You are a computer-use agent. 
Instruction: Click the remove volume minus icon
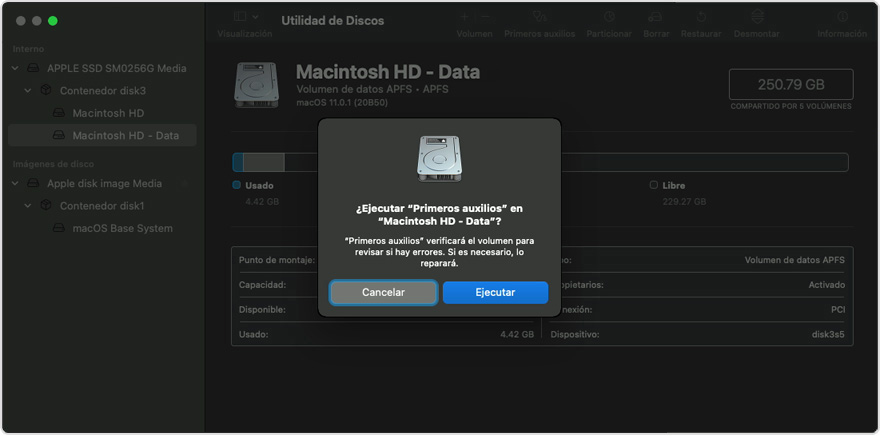pos(486,17)
